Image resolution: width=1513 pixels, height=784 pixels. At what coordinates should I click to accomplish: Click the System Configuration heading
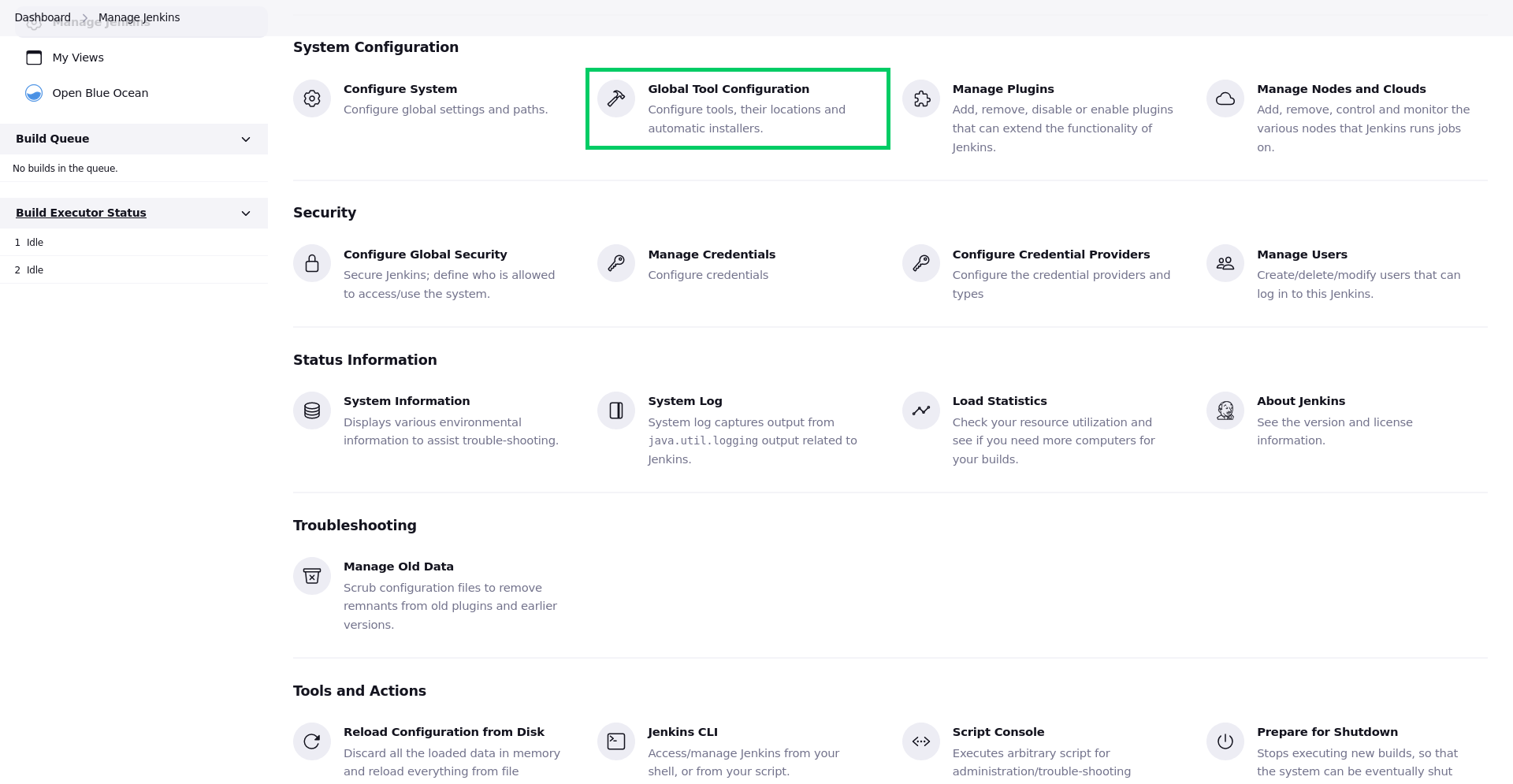tap(376, 47)
